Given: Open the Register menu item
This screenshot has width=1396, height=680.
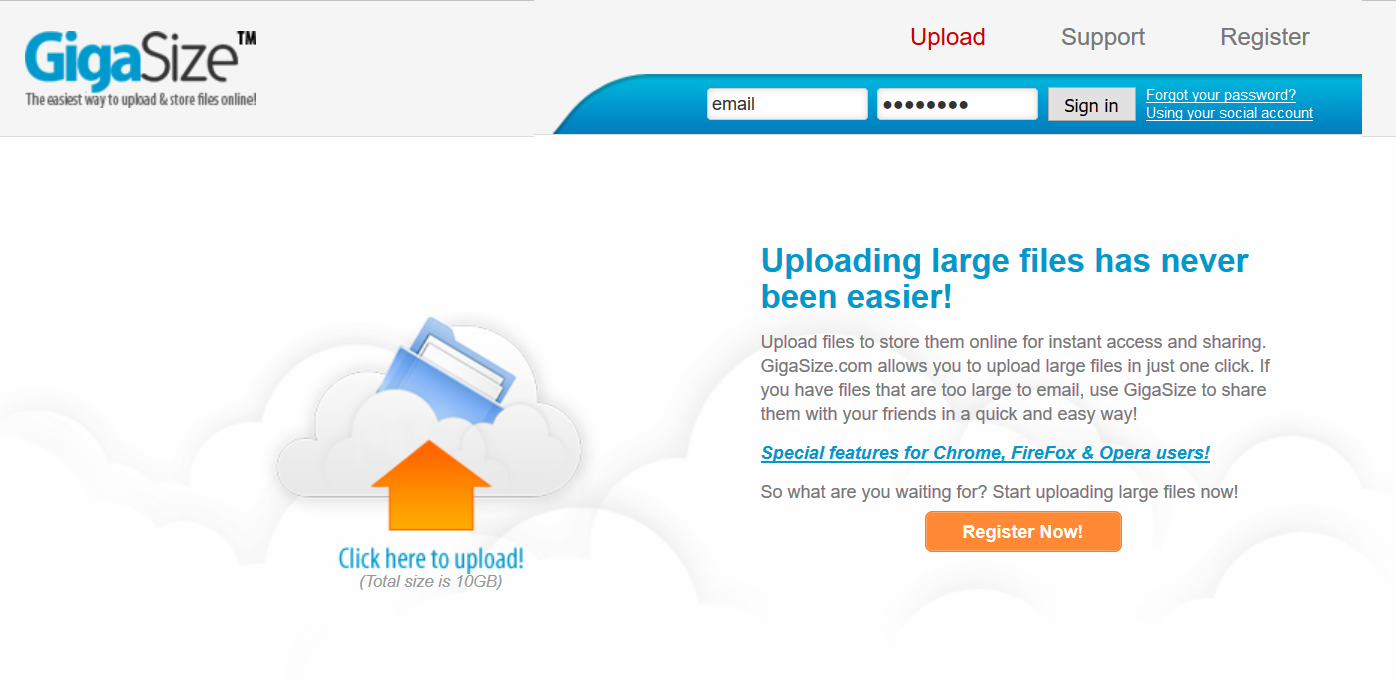Looking at the screenshot, I should tap(1264, 37).
